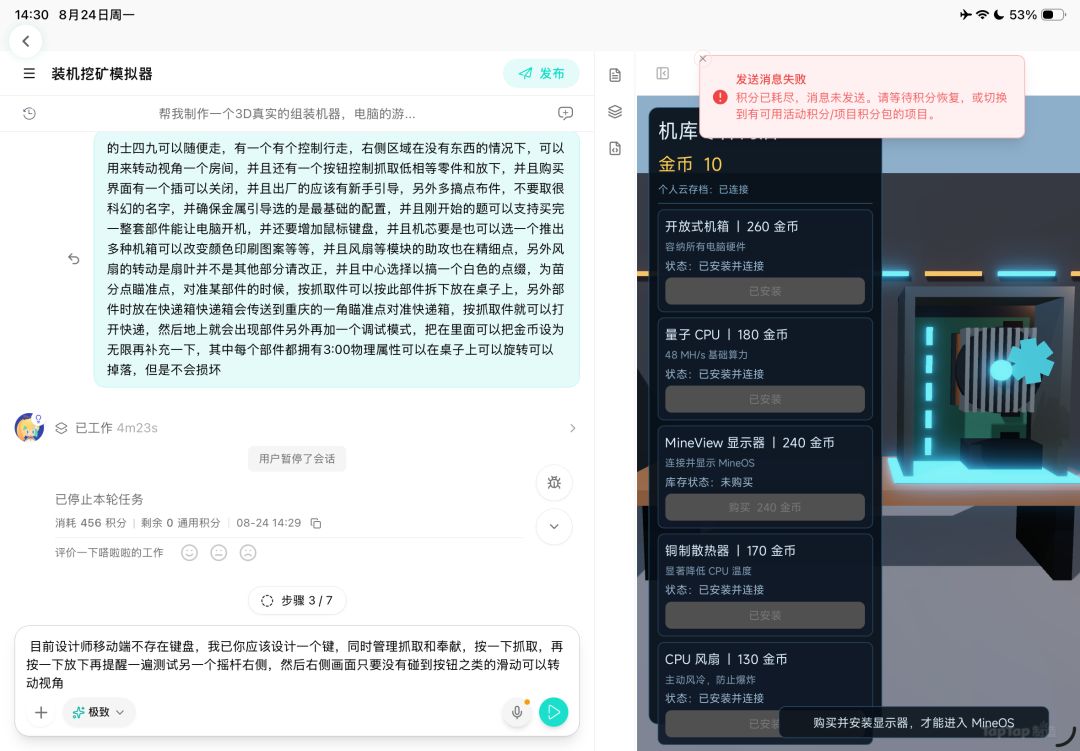
Task: Add attachment with plus icon
Action: click(x=41, y=712)
